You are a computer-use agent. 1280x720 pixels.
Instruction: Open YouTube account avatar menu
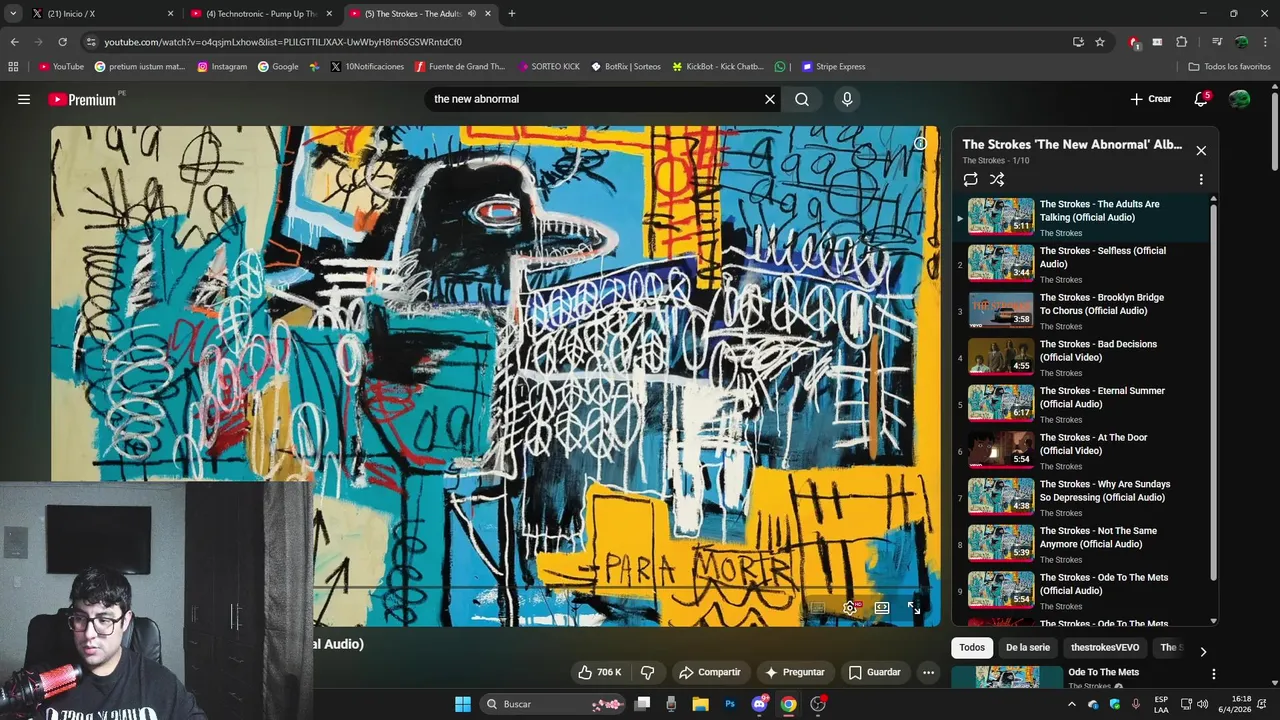coord(1240,99)
